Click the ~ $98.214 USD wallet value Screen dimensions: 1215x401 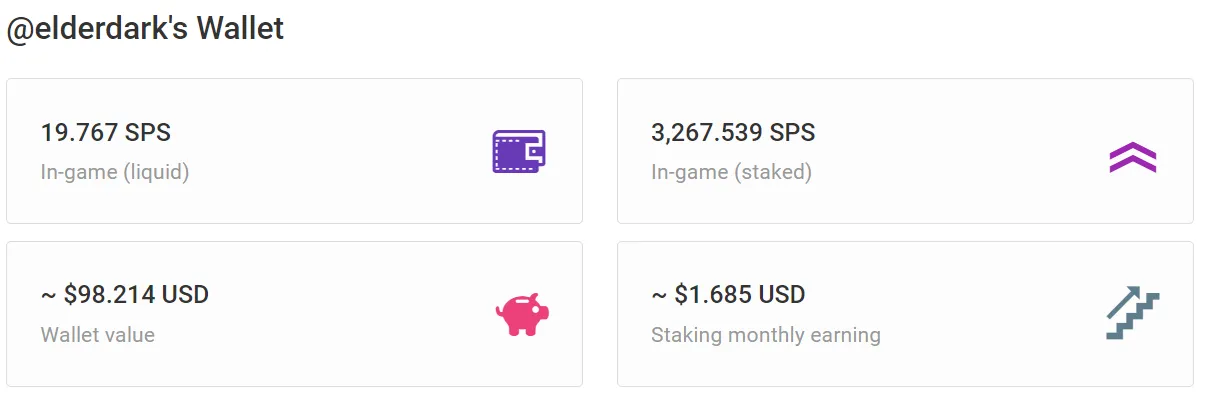(x=125, y=294)
